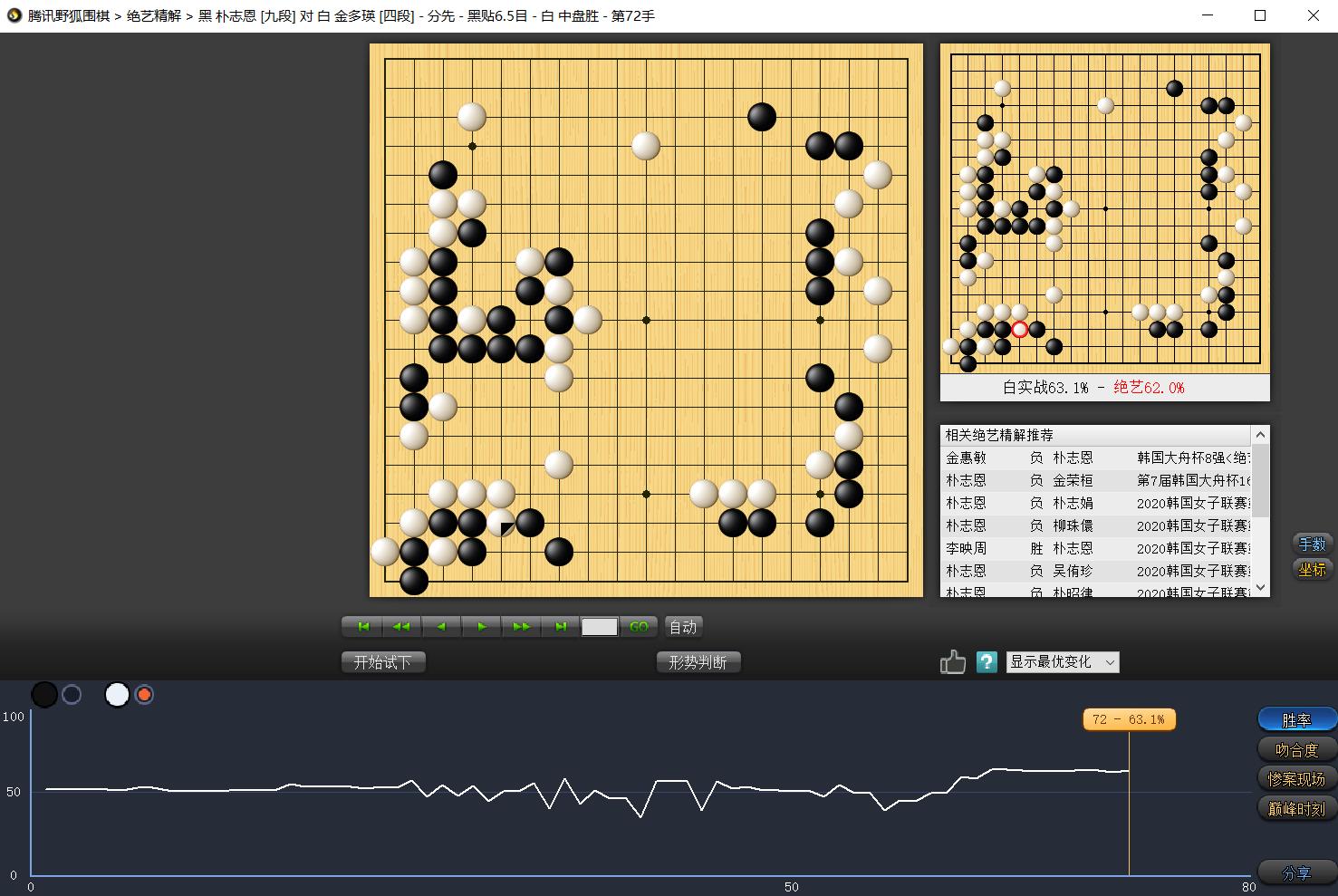
Task: Switch to the 吻合度 tab
Action: (1296, 750)
